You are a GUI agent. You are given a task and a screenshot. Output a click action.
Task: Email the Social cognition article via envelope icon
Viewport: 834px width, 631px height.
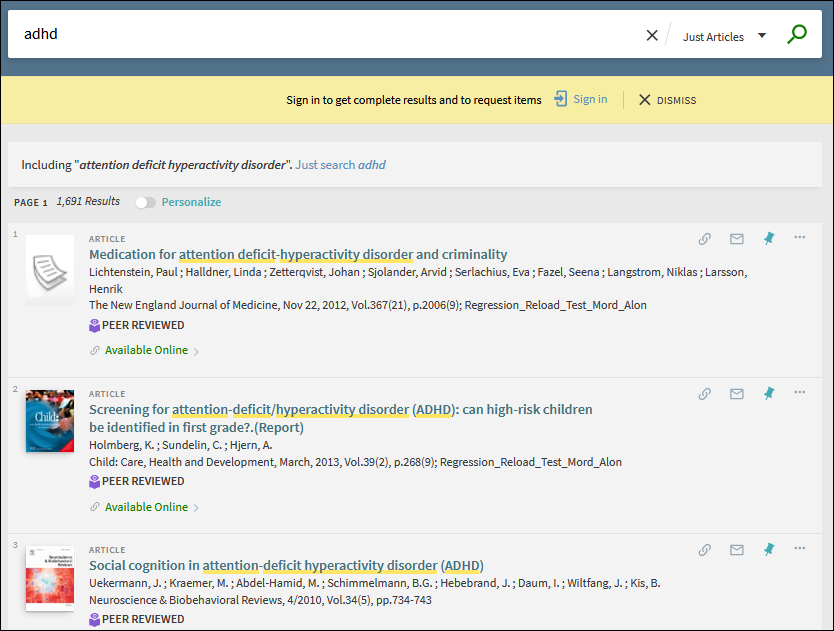[x=737, y=550]
